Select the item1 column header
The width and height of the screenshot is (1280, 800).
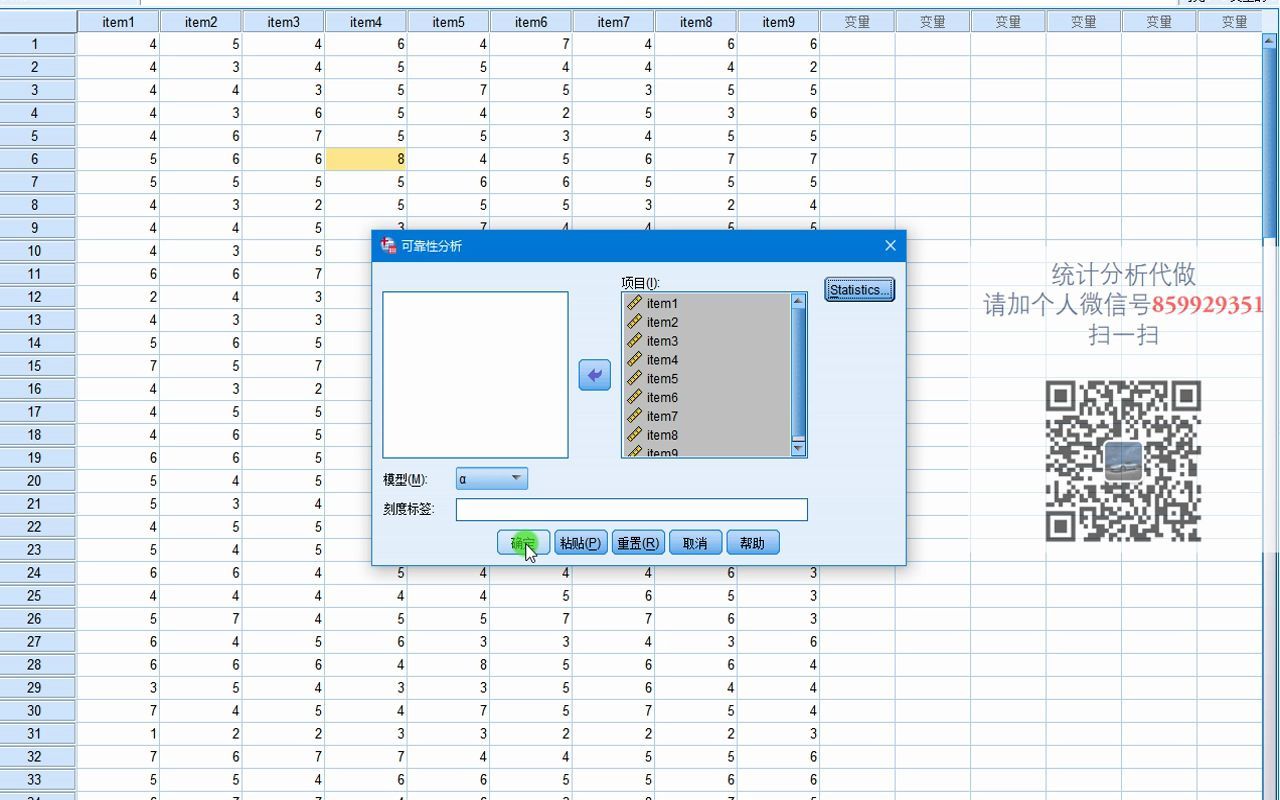118,22
